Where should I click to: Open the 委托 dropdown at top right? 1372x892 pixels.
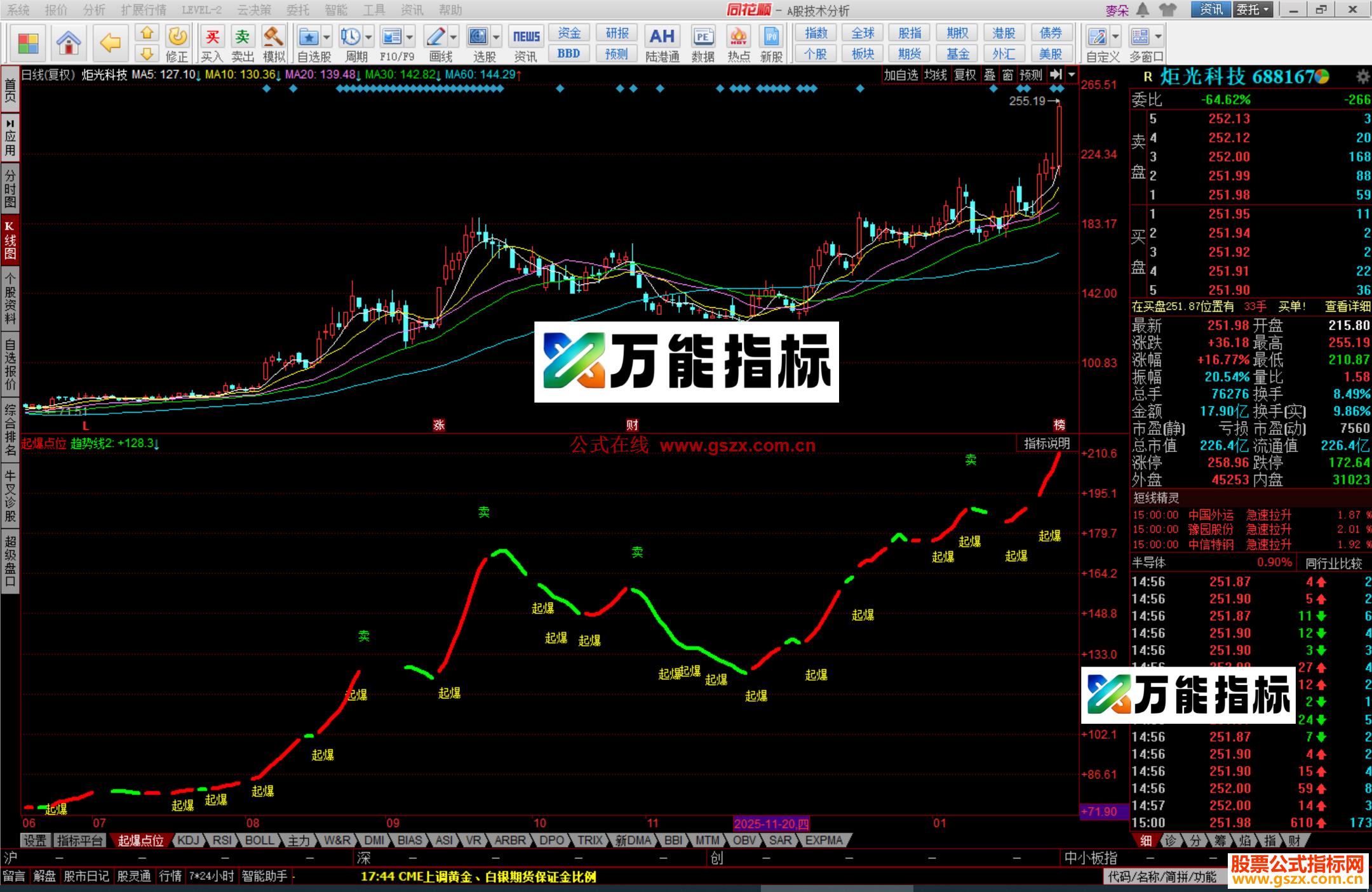pyautogui.click(x=1254, y=10)
